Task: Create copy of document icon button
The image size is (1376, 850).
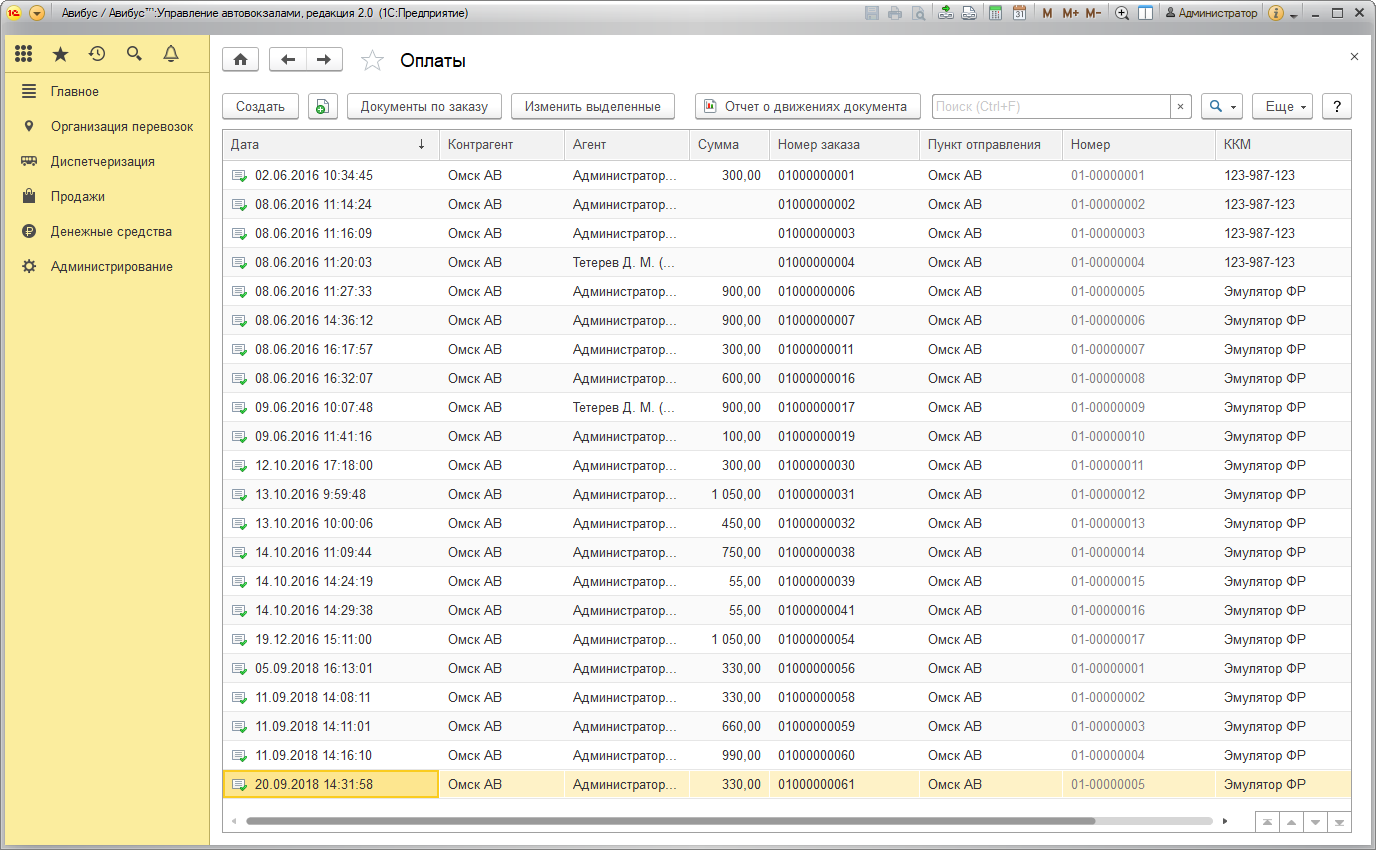Action: (x=322, y=107)
